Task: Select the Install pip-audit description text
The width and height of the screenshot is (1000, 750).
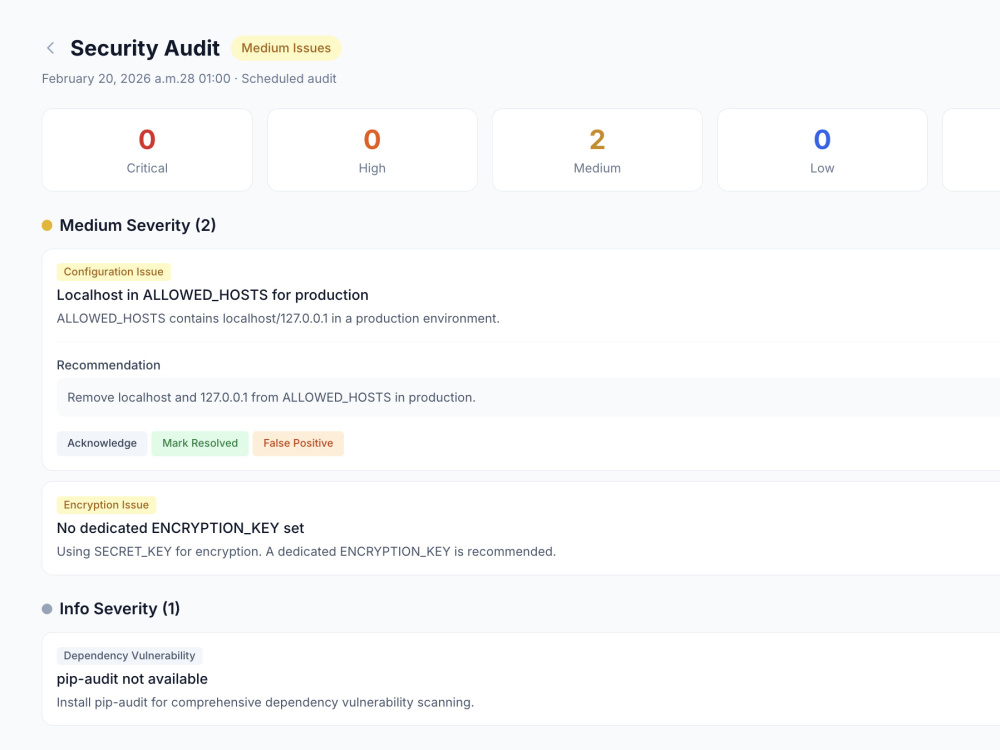Action: 265,702
